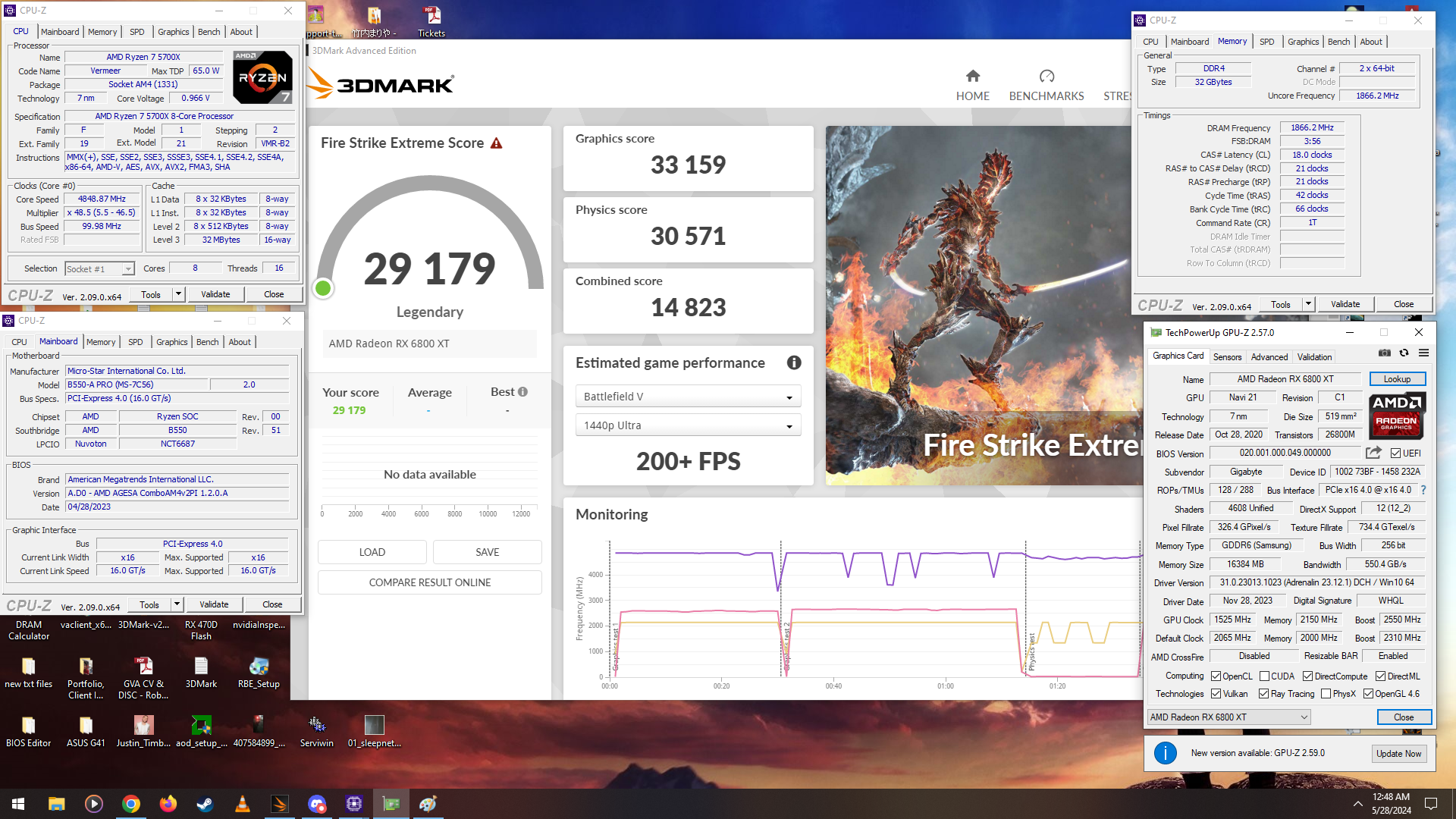Click the warning triangle next to Fire Strike Extreme Score
Viewport: 1456px width, 819px height.
497,143
